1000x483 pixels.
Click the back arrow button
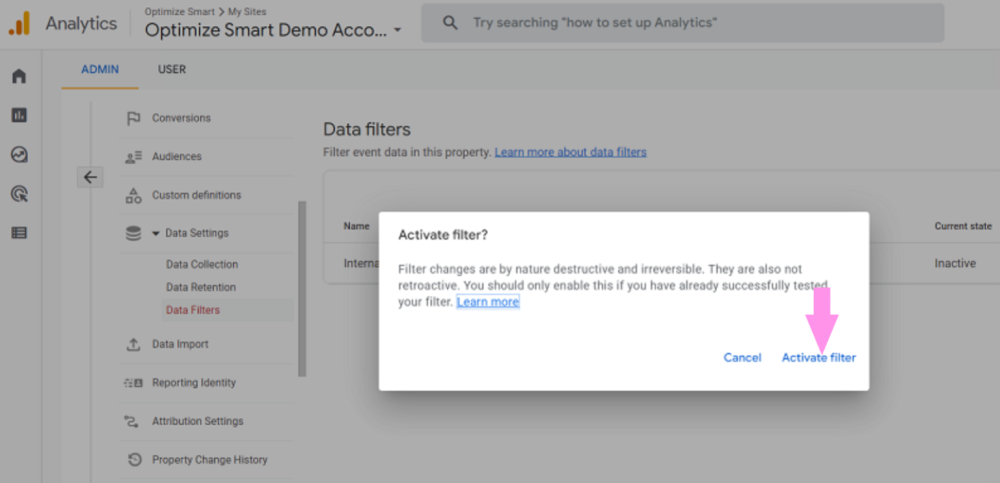90,177
